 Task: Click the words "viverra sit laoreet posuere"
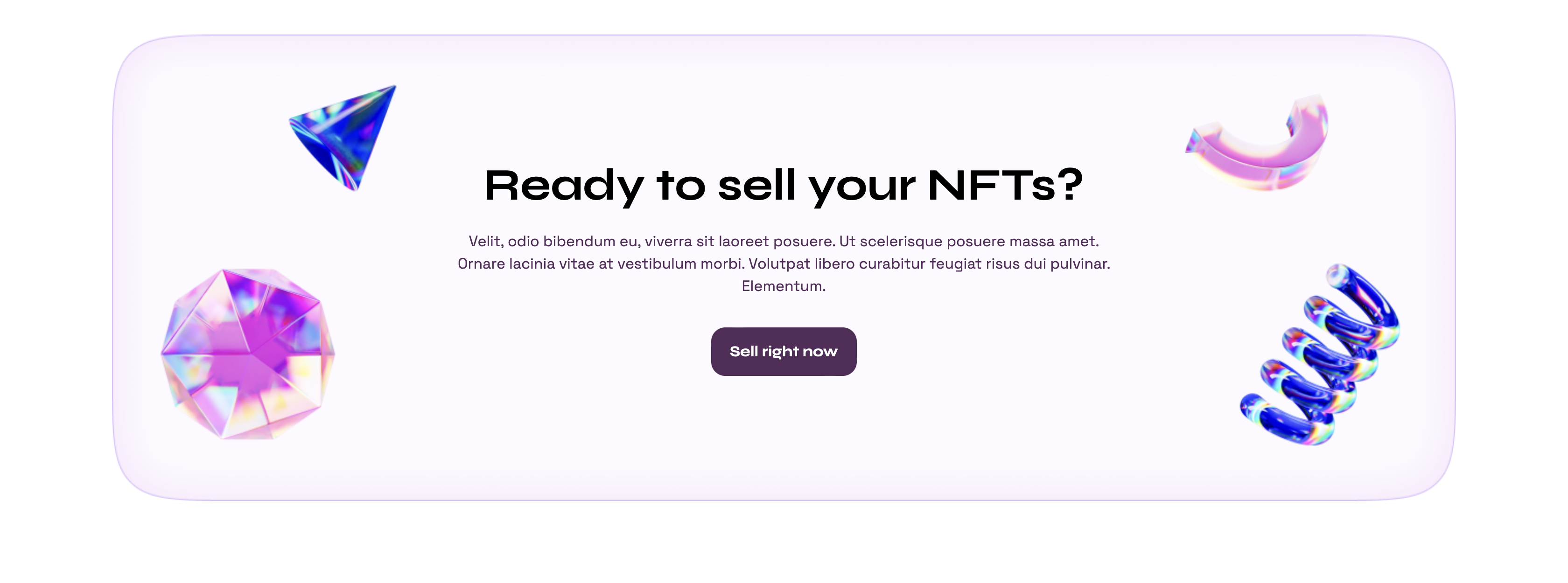(739, 242)
